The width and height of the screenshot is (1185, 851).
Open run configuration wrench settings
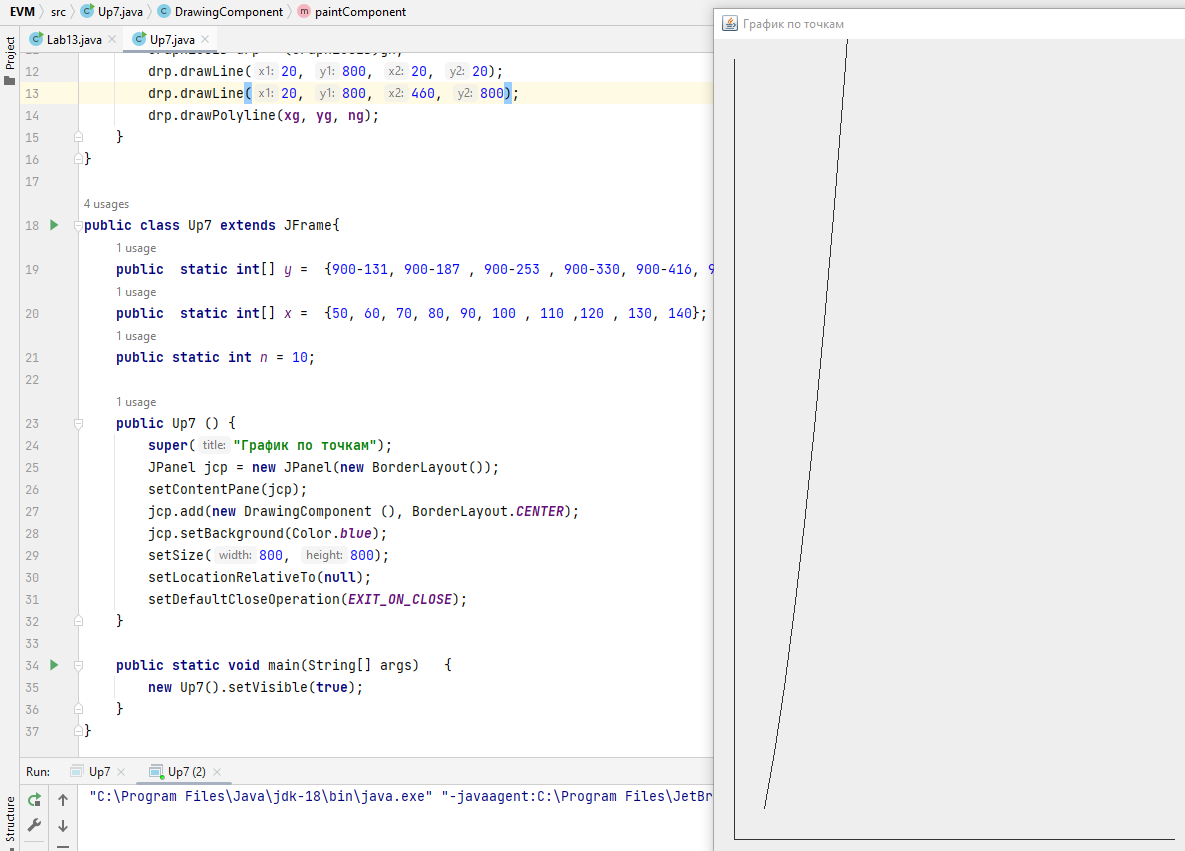(x=34, y=825)
